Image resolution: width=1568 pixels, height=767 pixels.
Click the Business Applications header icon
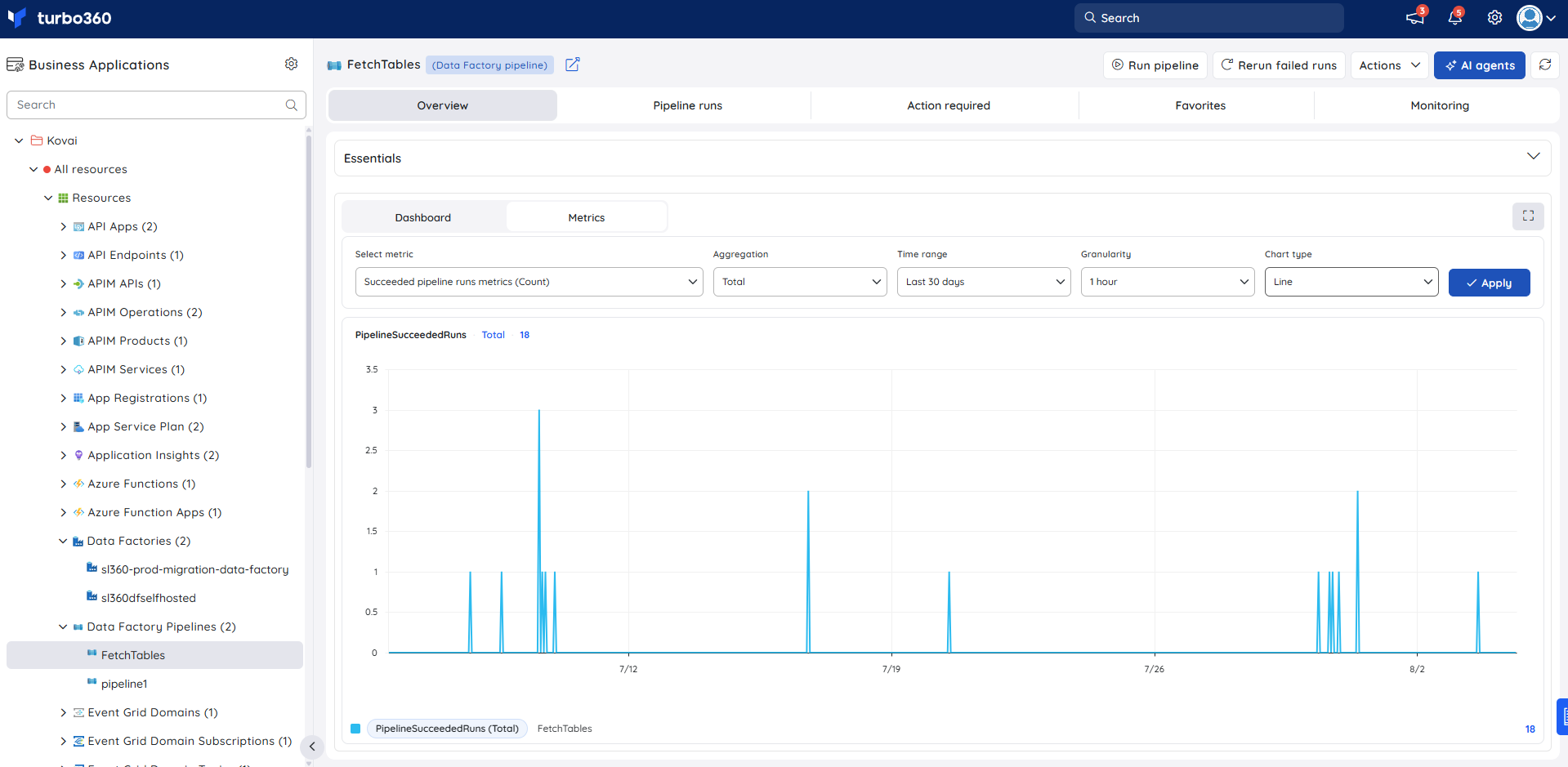point(15,65)
